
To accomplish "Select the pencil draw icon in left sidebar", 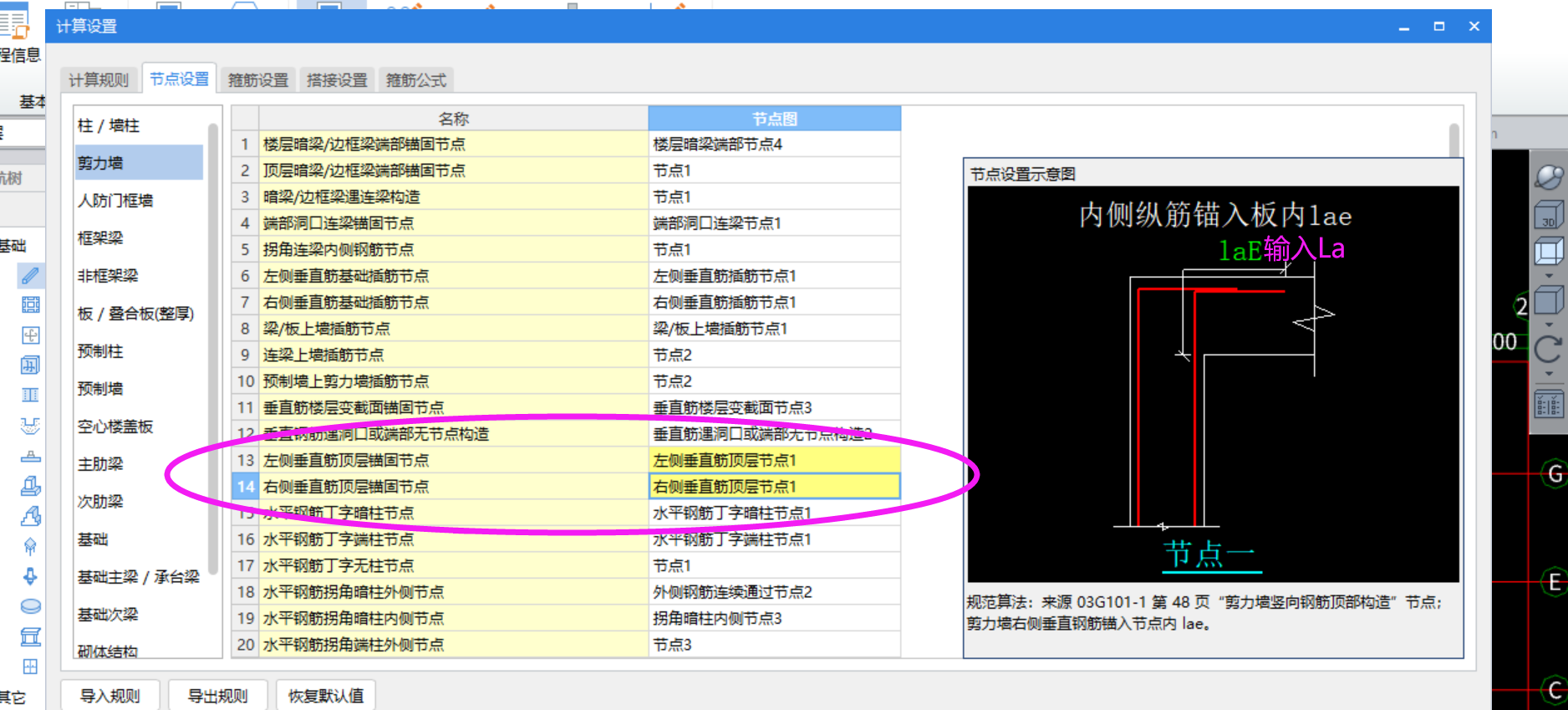I will [x=30, y=275].
